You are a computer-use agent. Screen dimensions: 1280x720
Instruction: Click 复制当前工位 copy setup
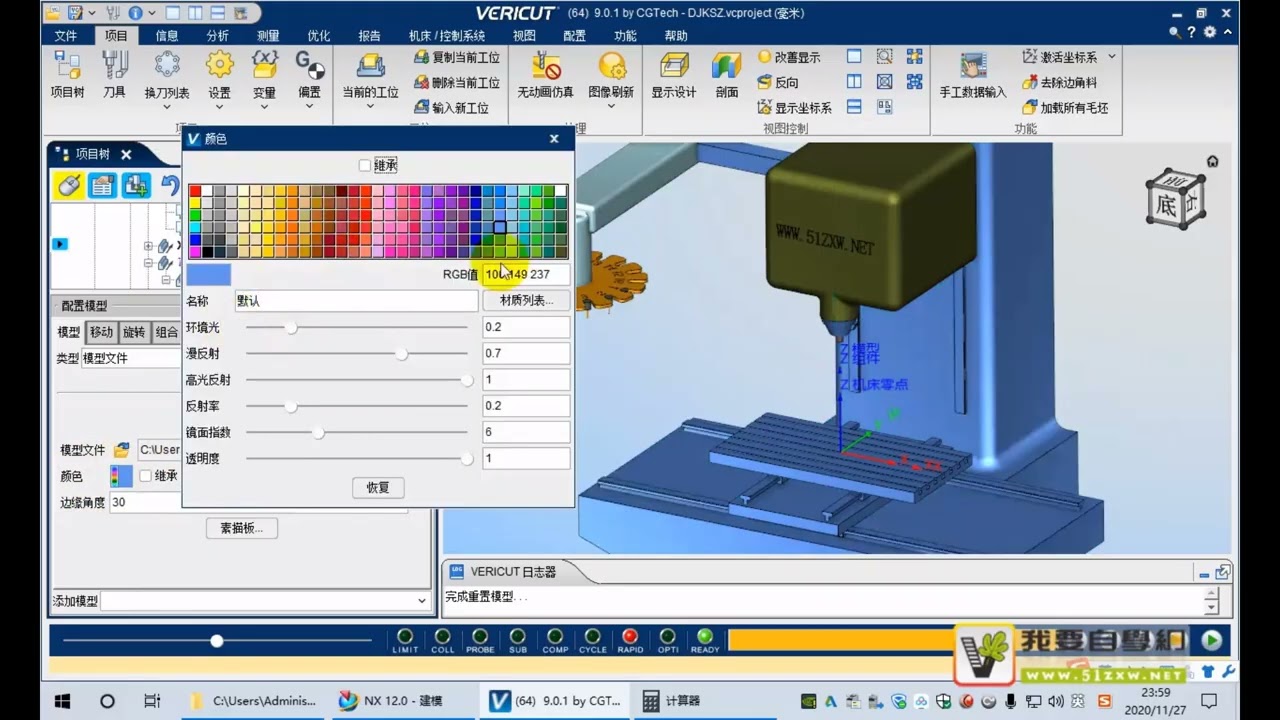pos(457,58)
